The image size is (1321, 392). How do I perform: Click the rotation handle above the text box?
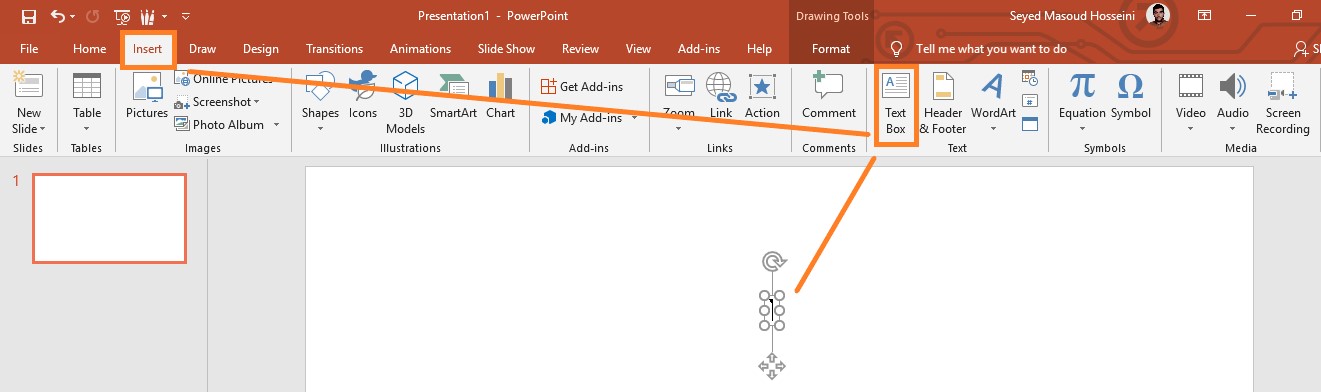[773, 262]
